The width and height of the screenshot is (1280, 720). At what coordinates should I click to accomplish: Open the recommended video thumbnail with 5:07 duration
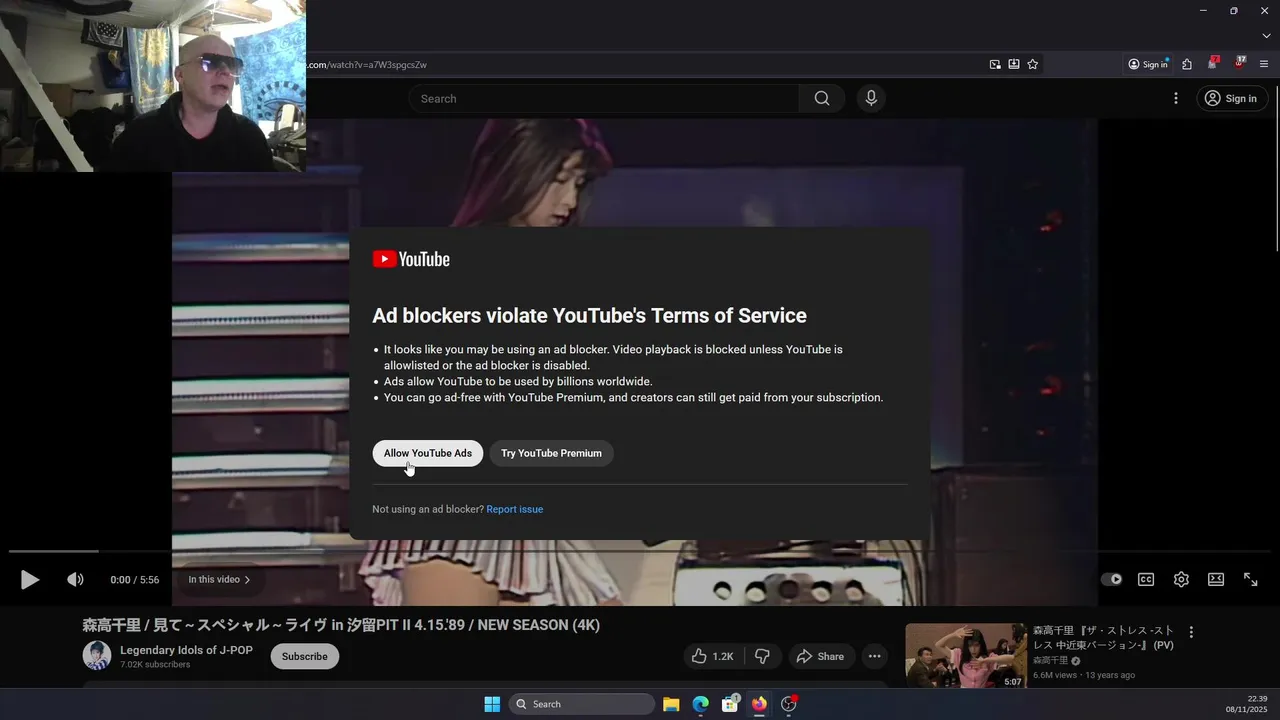click(x=966, y=656)
